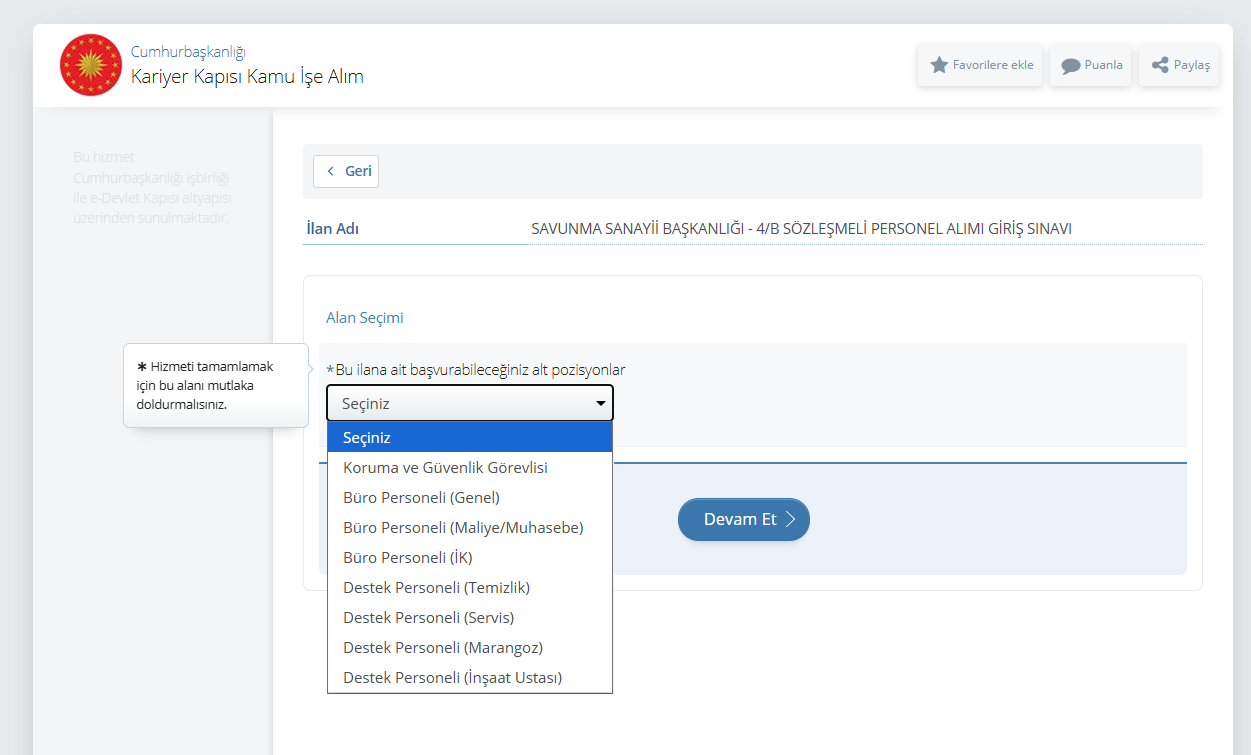
Task: Click the left chevron icon on the Geri button
Action: pyautogui.click(x=331, y=171)
